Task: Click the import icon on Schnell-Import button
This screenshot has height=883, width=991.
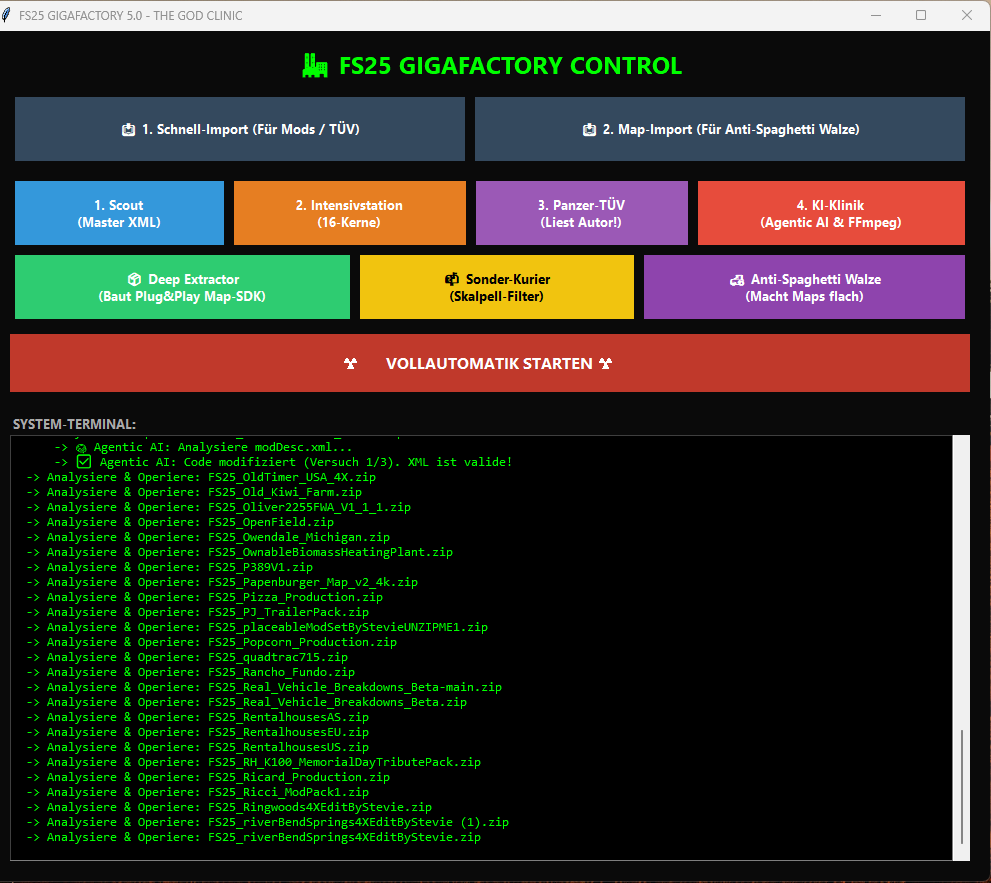Action: click(x=128, y=130)
